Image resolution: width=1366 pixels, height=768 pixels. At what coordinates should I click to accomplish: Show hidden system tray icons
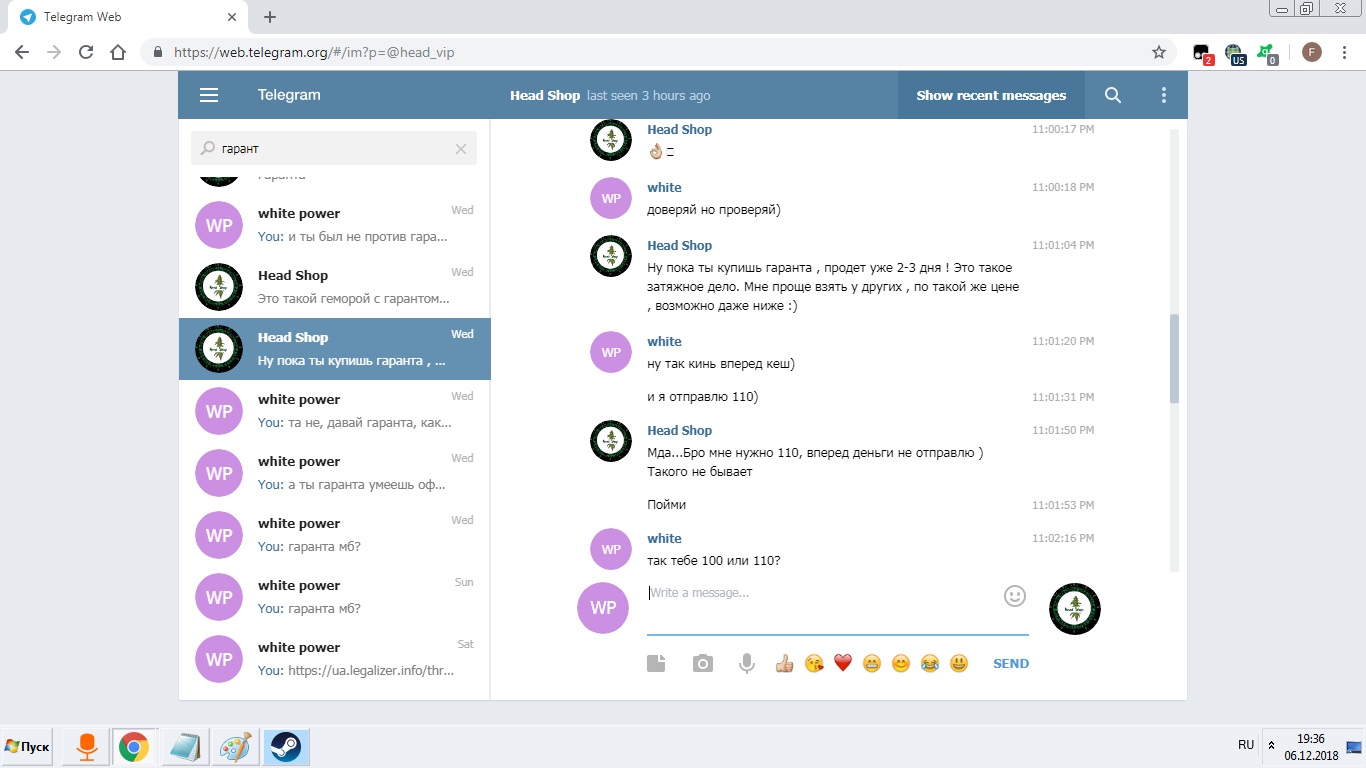coord(1271,746)
